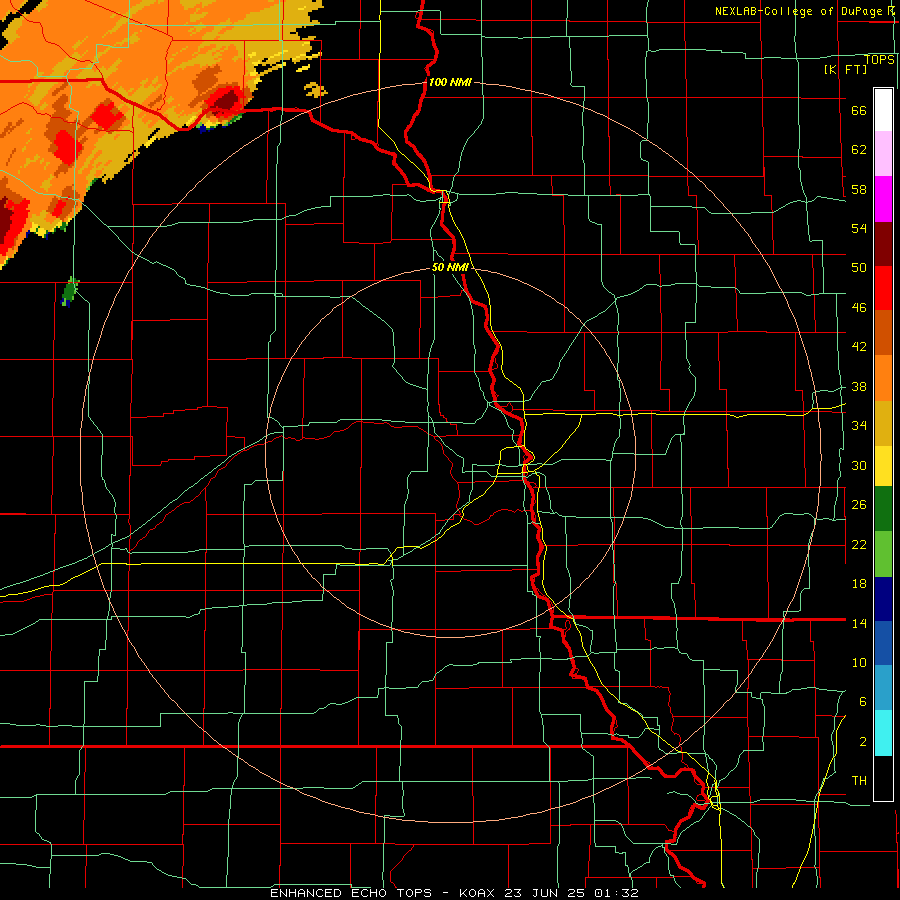Select the light green legend swatch
Viewport: 900px width, 900px height.
point(883,554)
